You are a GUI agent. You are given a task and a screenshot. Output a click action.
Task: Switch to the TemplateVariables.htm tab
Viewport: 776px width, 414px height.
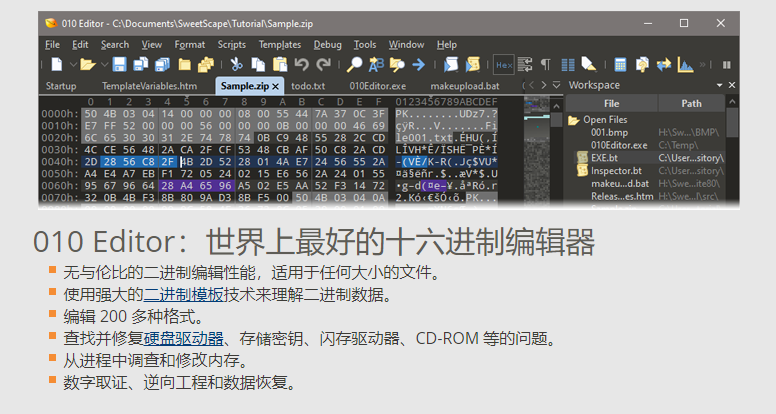coord(149,86)
